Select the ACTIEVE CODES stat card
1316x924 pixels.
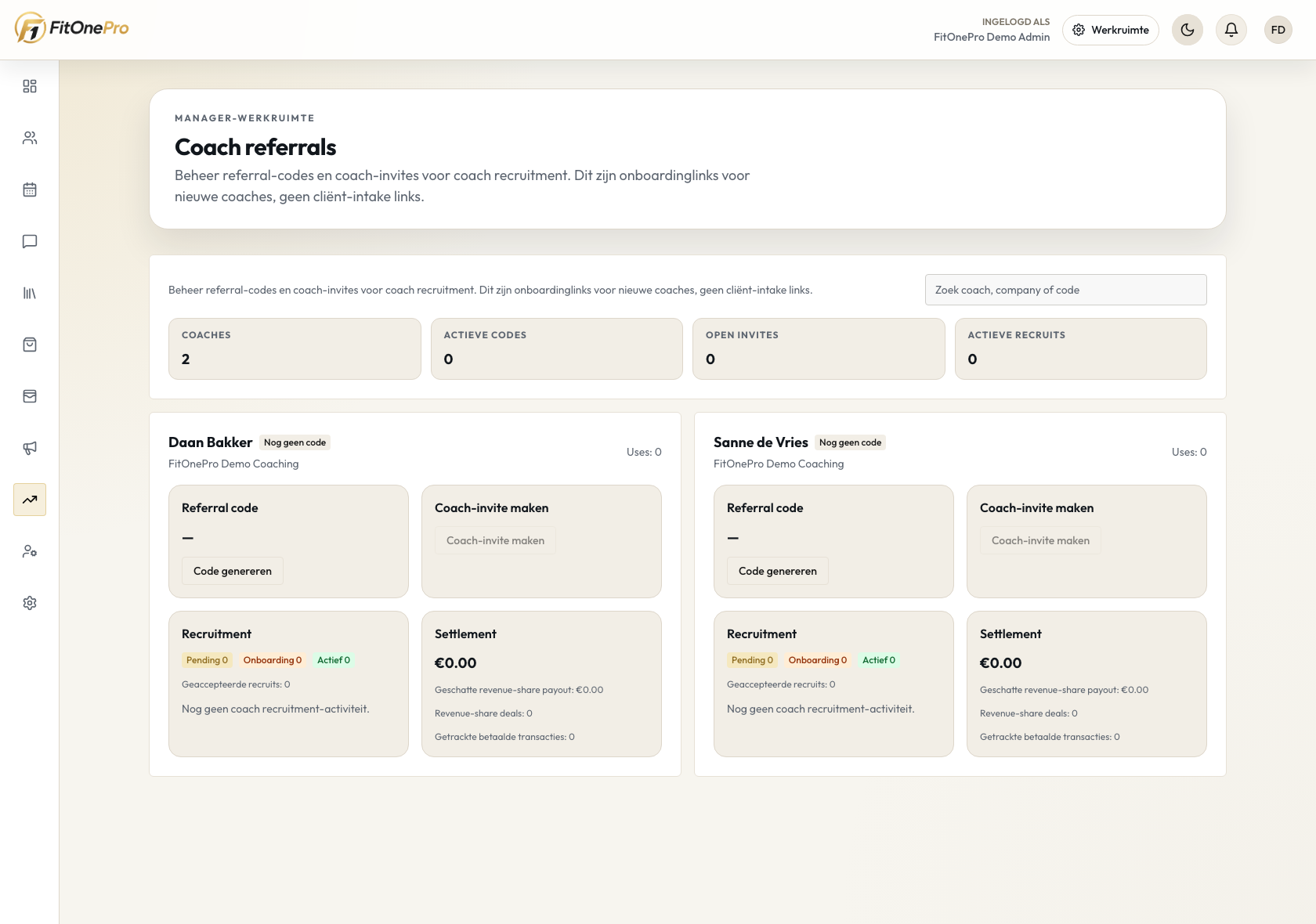(557, 348)
